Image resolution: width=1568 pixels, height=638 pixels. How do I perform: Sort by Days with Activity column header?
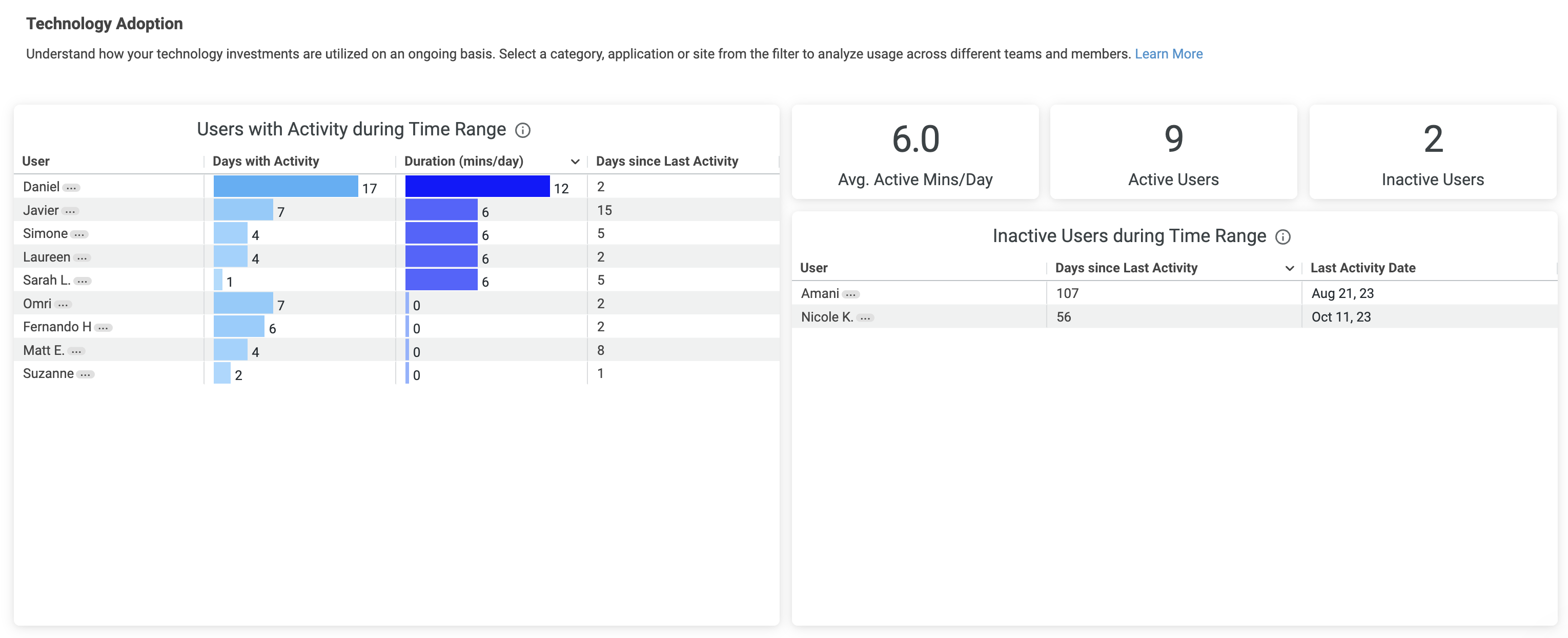tap(266, 162)
